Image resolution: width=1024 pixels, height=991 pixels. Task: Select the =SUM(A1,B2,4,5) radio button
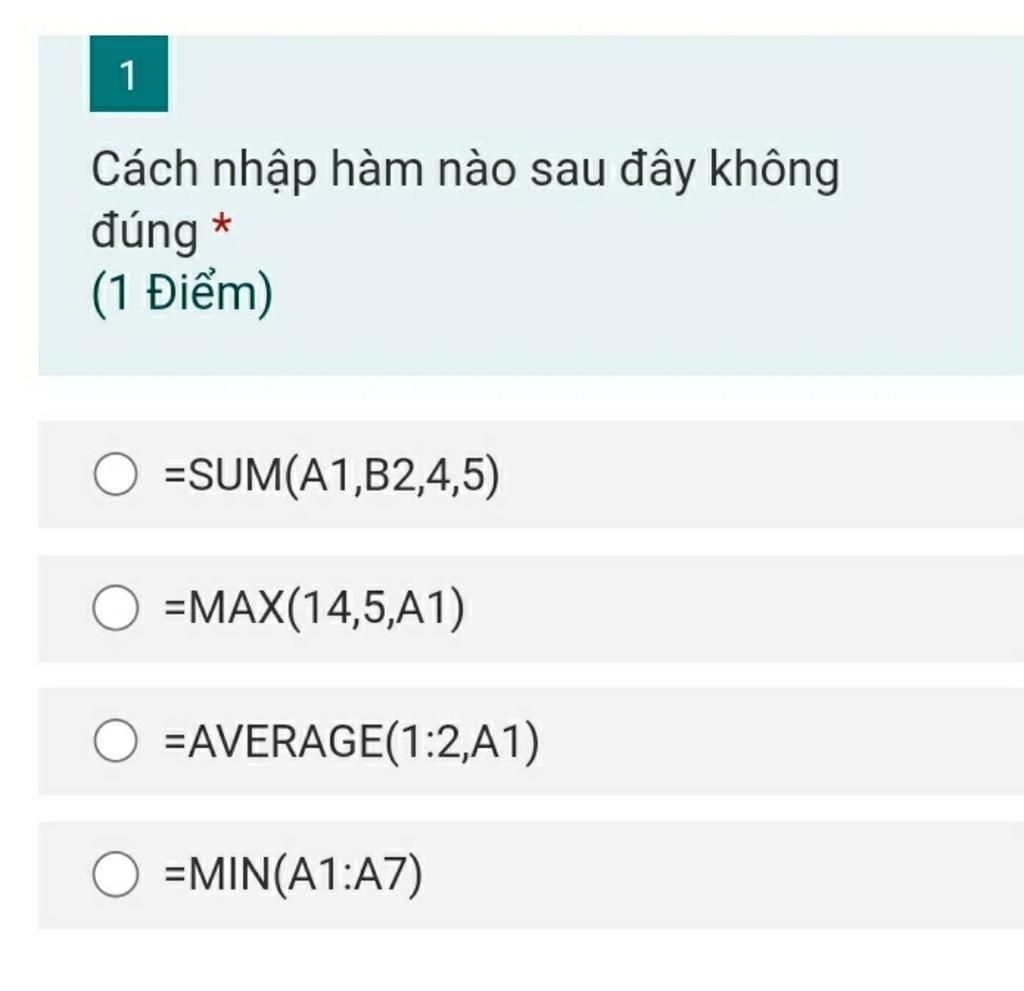116,475
